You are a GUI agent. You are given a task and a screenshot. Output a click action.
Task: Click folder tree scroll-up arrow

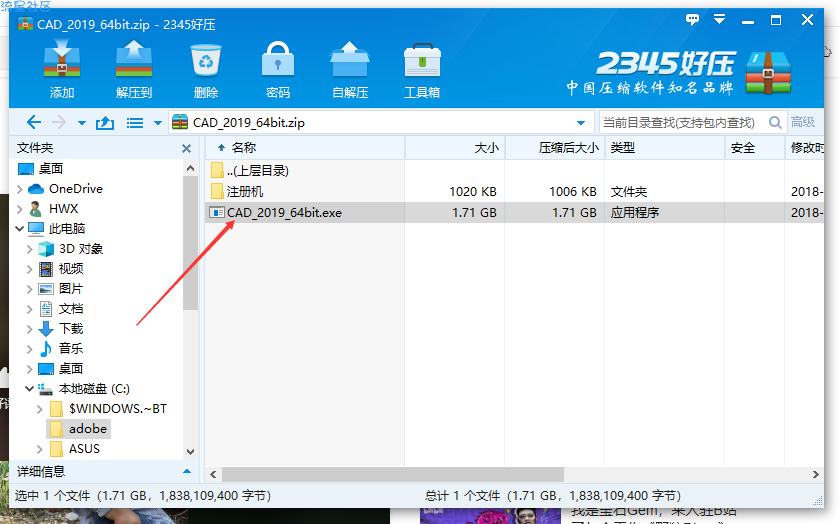(x=190, y=168)
